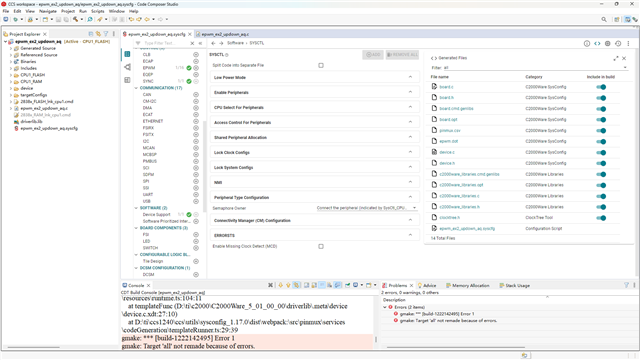640x360 pixels.
Task: Click the ADD button for SYSCTL
Action: pos(373,54)
